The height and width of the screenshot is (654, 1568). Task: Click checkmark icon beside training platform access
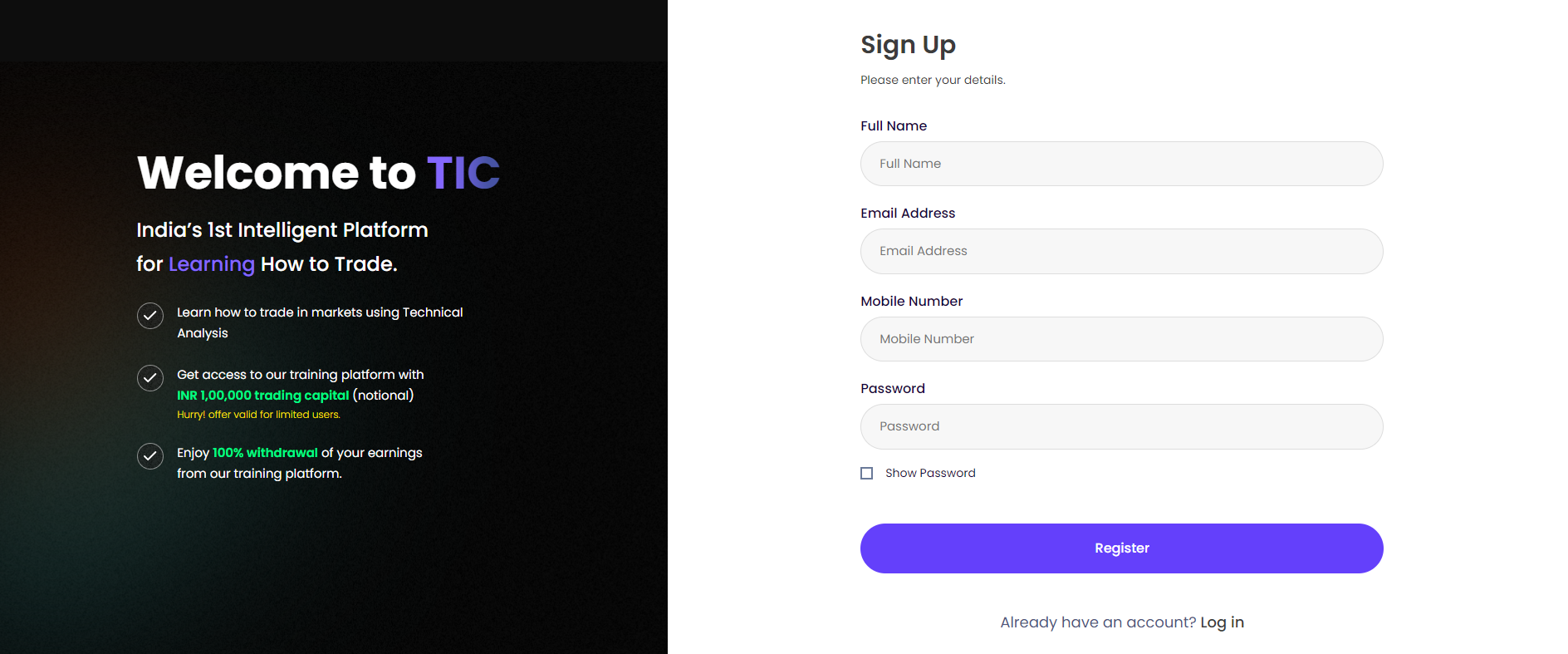coord(150,378)
